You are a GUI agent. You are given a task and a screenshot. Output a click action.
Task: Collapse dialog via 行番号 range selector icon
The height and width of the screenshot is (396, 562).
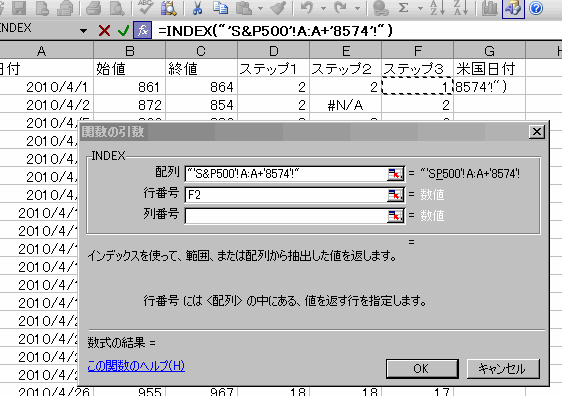(x=396, y=195)
